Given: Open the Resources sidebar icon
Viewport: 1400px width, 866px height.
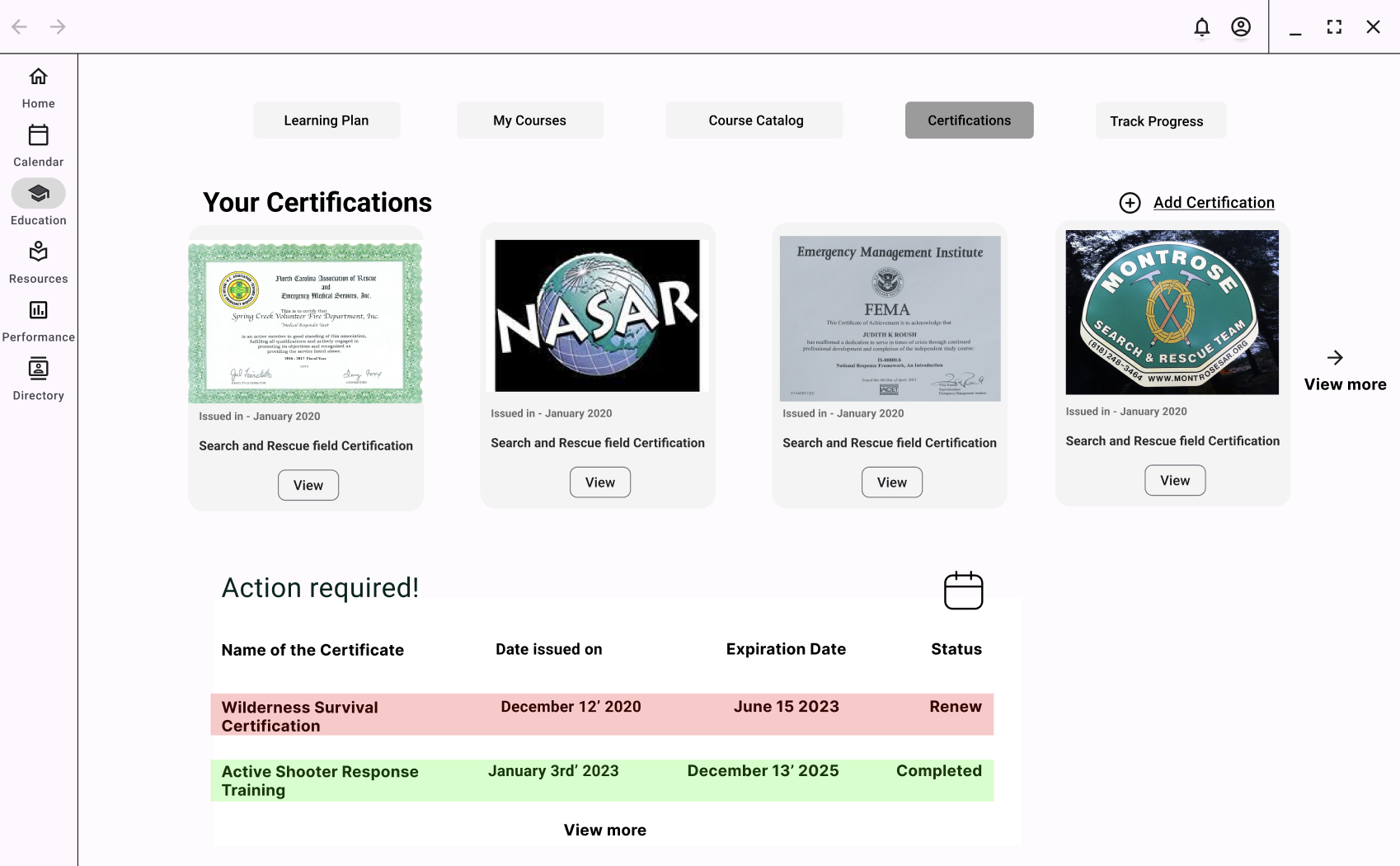Looking at the screenshot, I should [x=38, y=252].
